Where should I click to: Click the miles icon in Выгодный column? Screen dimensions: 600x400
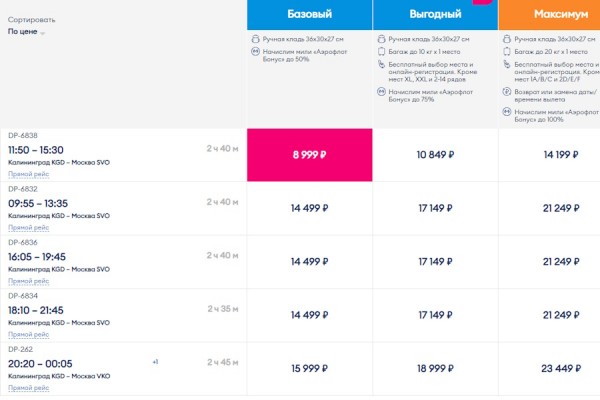tap(381, 92)
